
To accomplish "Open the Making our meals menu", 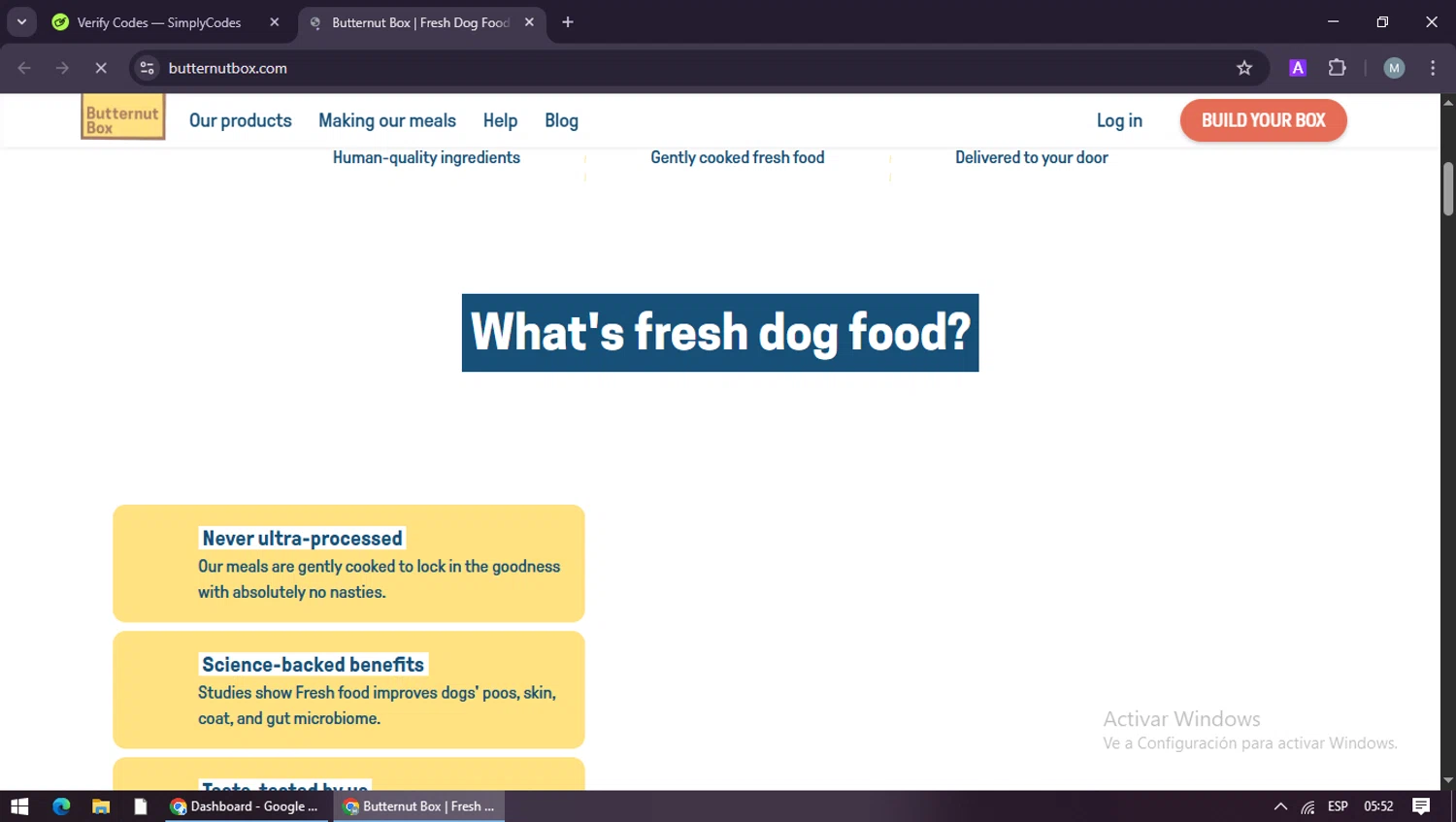I will click(x=387, y=120).
